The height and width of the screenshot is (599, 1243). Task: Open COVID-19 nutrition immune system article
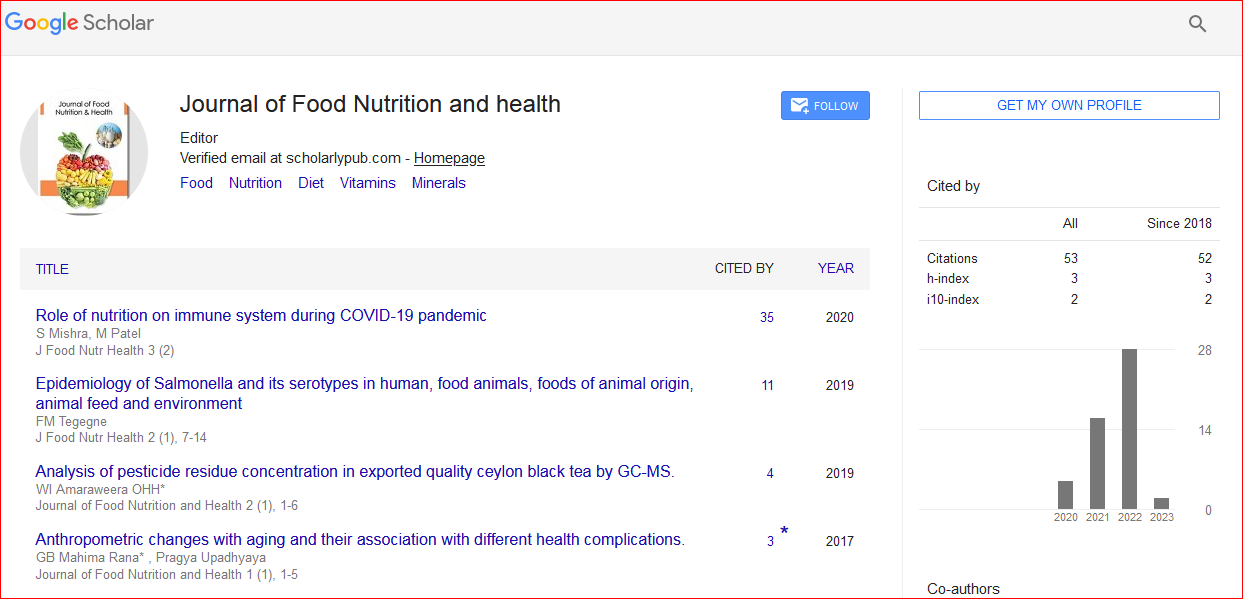261,315
